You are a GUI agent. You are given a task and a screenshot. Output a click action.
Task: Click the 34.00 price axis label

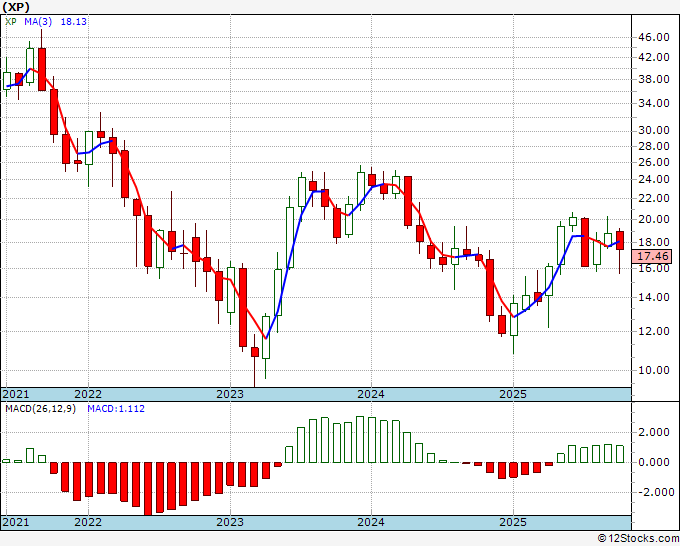[654, 103]
